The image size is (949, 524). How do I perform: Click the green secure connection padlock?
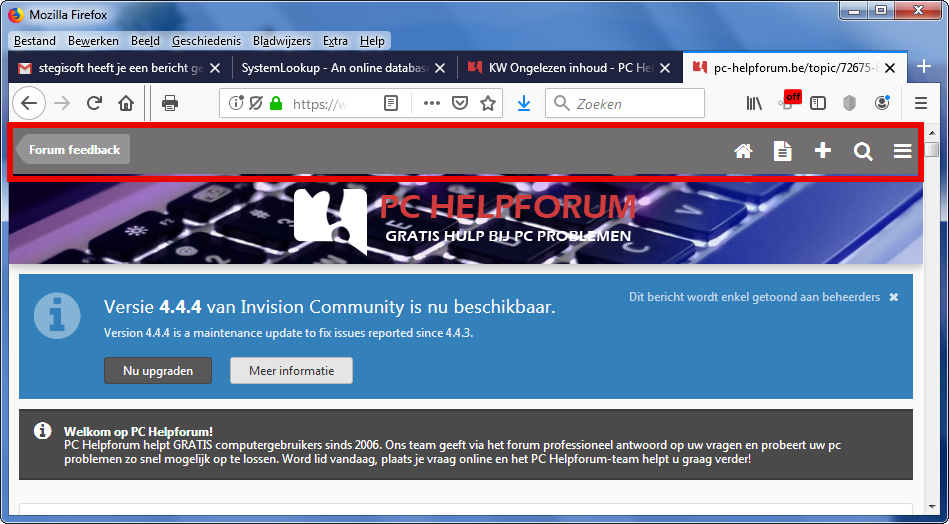[x=276, y=103]
